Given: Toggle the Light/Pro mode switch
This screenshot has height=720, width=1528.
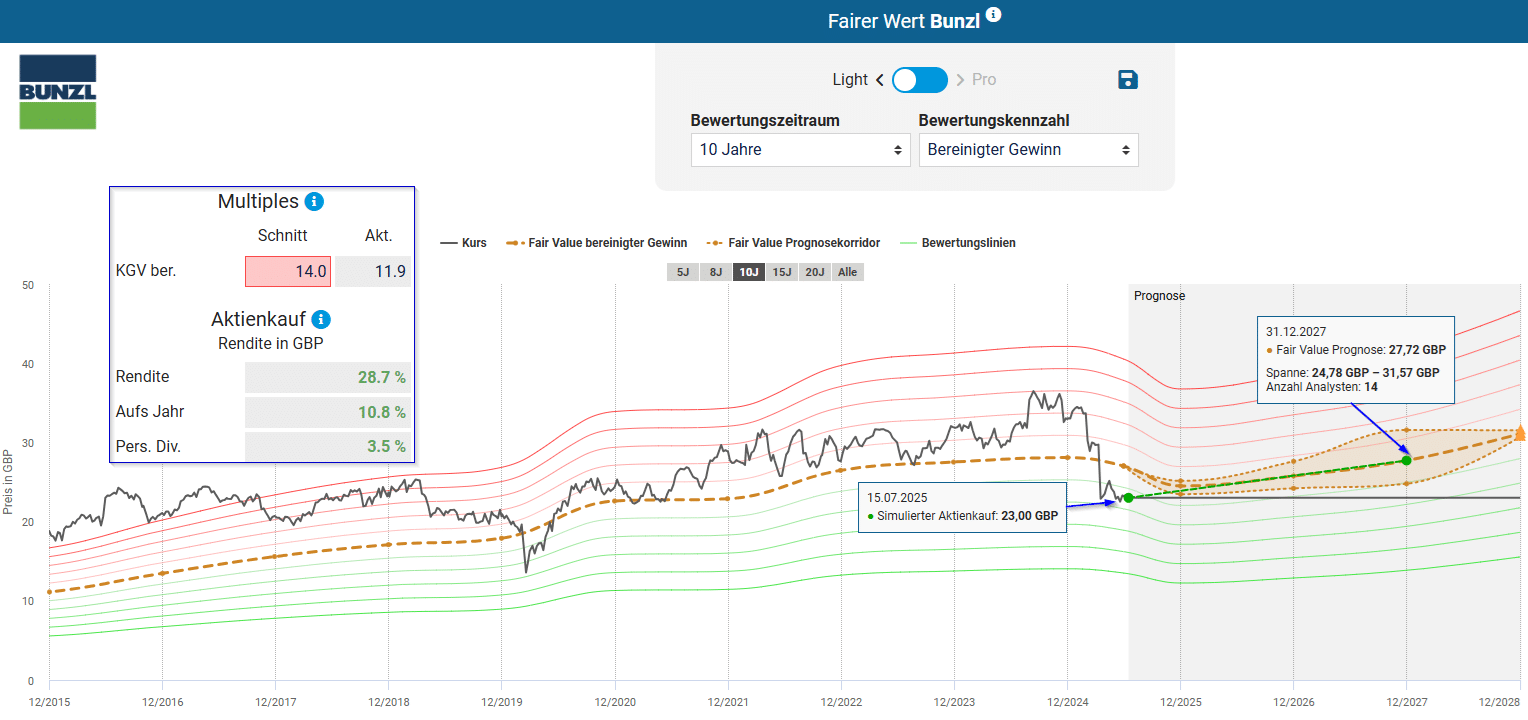Looking at the screenshot, I should [920, 80].
